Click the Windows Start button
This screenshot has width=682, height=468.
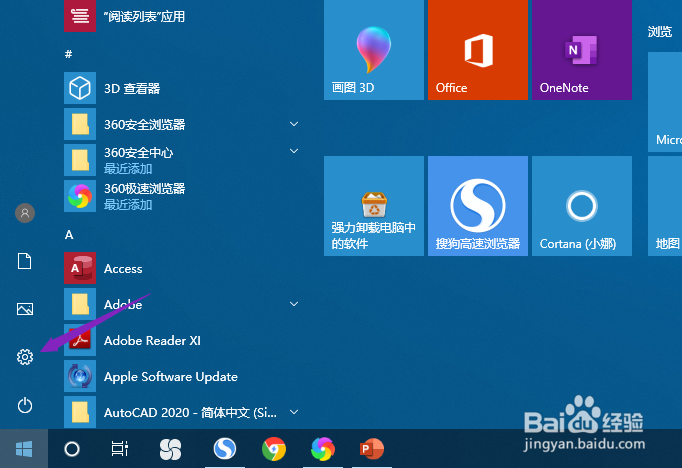(24, 449)
